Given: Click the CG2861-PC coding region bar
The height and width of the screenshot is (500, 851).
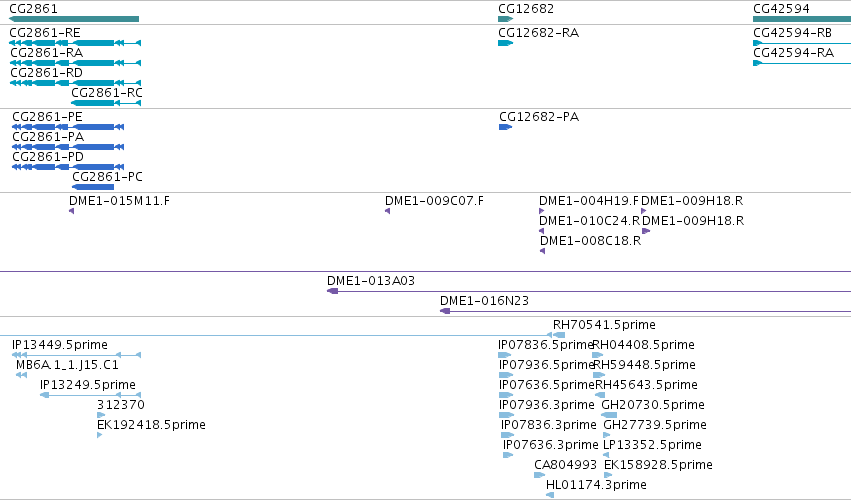Looking at the screenshot, I should pos(93,187).
